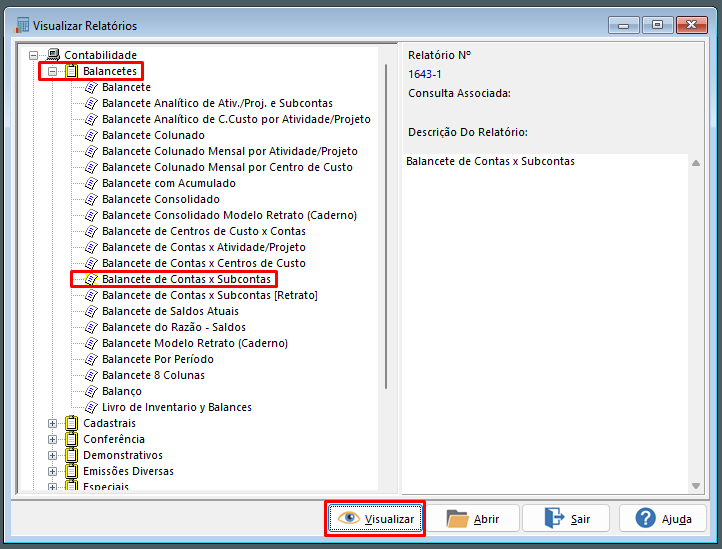Expand the Cadastrais tree node
Image resolution: width=722 pixels, height=549 pixels.
pos(52,423)
